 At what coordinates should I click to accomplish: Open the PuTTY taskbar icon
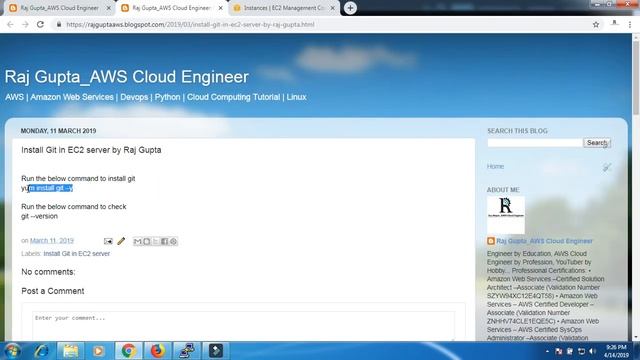click(187, 351)
